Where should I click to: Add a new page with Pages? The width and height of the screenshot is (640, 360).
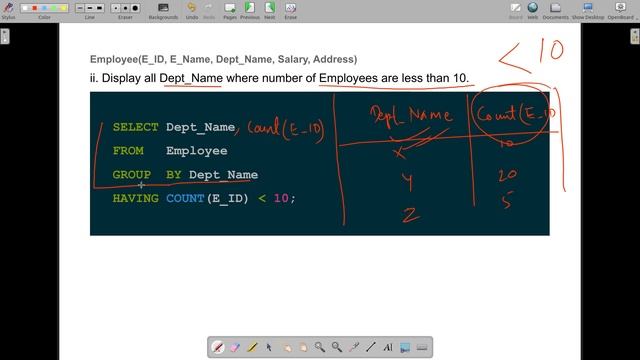(x=230, y=10)
